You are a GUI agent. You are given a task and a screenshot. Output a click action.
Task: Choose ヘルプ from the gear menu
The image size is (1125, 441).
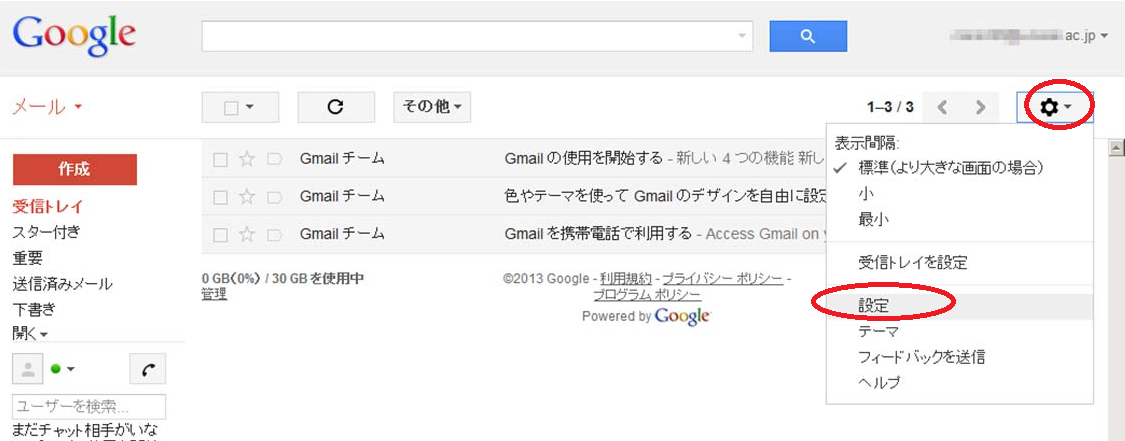tap(959, 382)
